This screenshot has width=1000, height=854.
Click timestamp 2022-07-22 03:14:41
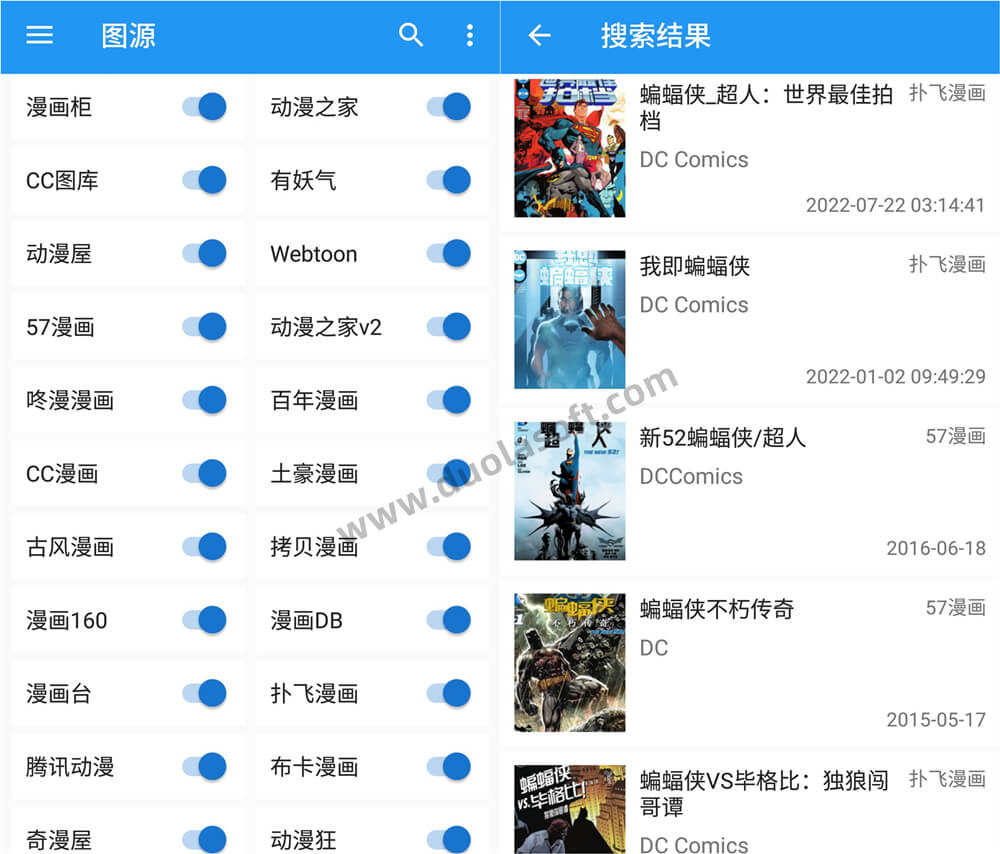[x=895, y=205]
